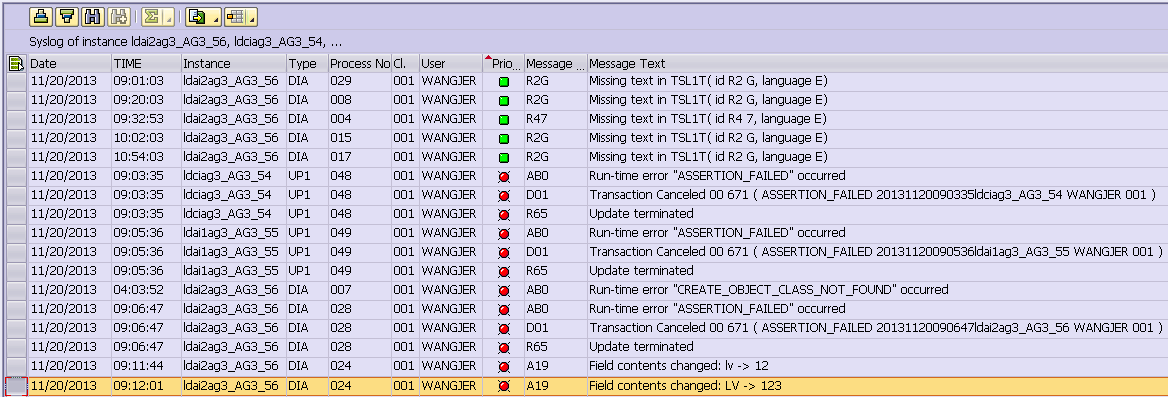Click green priority icon in 09:01:03 row
1168x397 pixels.
[x=504, y=81]
